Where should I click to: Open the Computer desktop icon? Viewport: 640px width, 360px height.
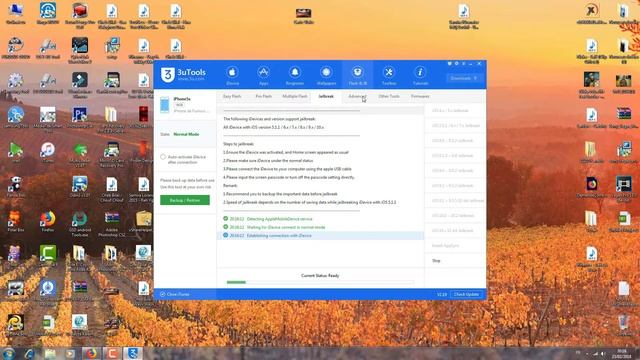point(16,13)
